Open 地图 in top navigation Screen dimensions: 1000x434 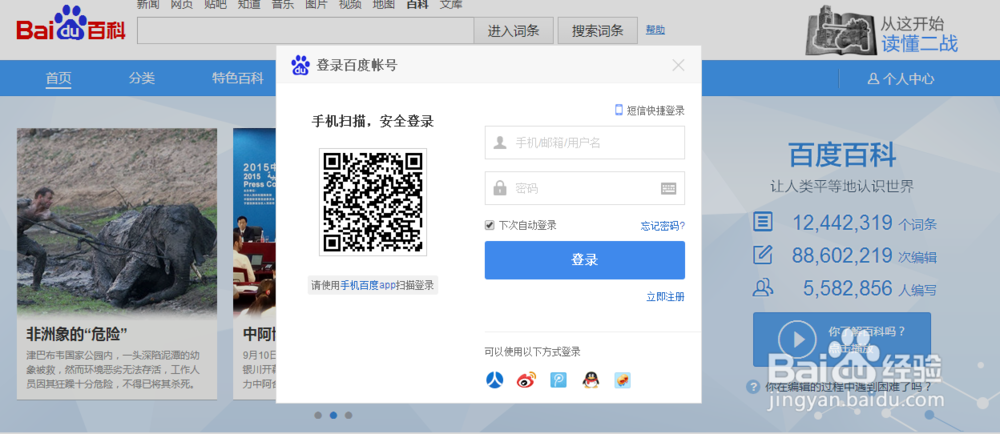(x=384, y=4)
